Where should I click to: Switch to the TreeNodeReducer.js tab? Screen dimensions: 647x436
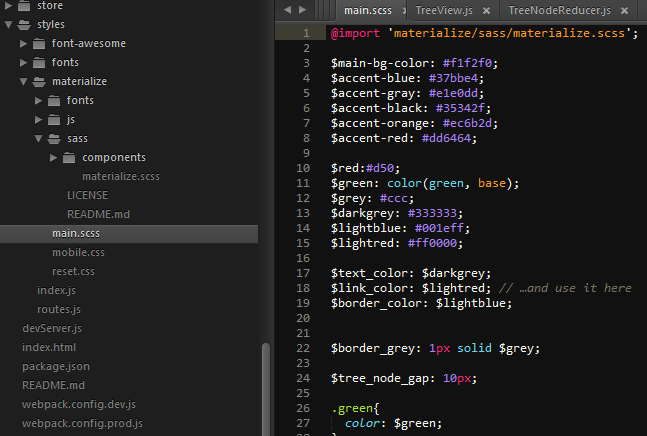click(559, 10)
